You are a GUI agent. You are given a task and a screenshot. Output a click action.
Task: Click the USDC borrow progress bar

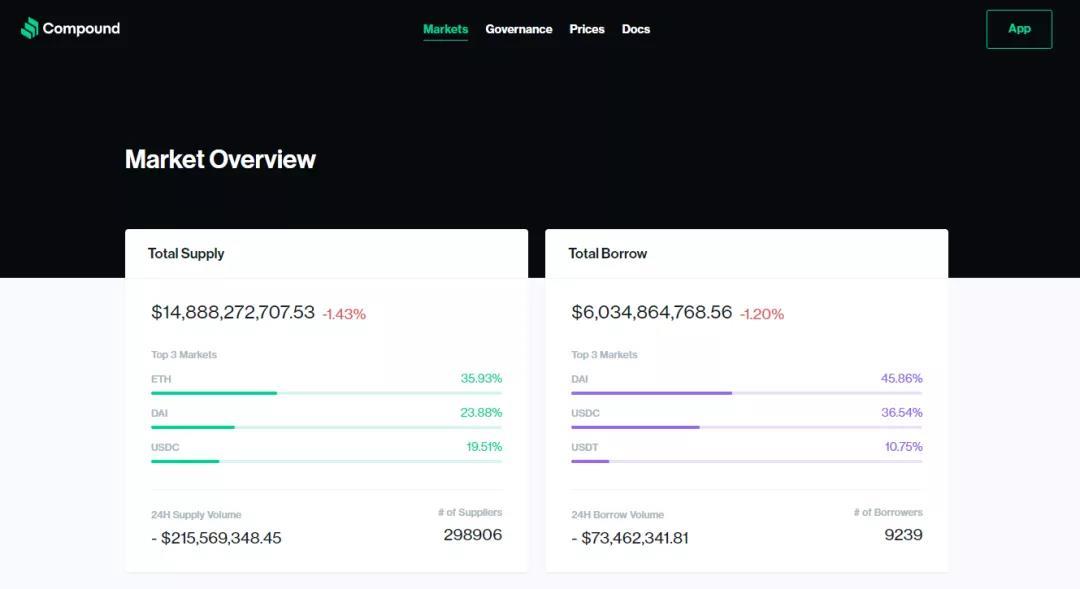coord(746,427)
